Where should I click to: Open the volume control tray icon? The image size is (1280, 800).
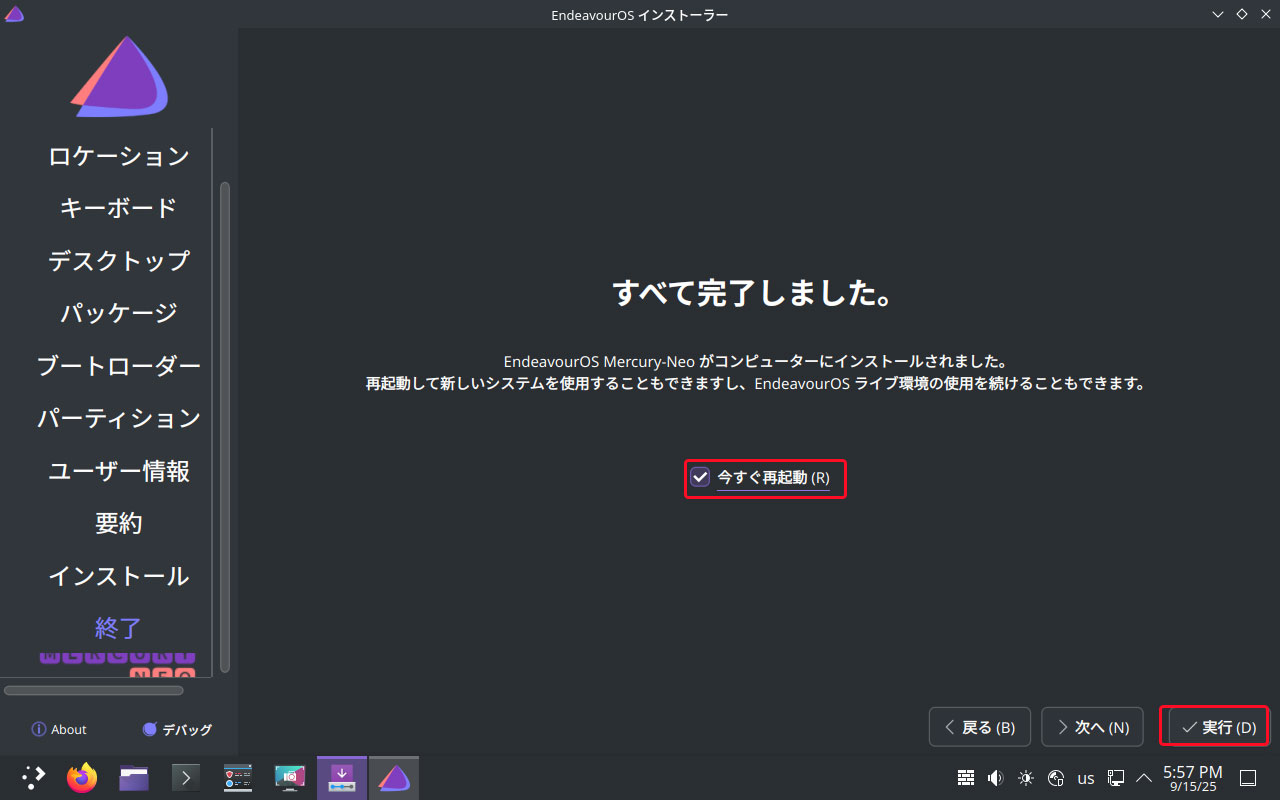[995, 778]
